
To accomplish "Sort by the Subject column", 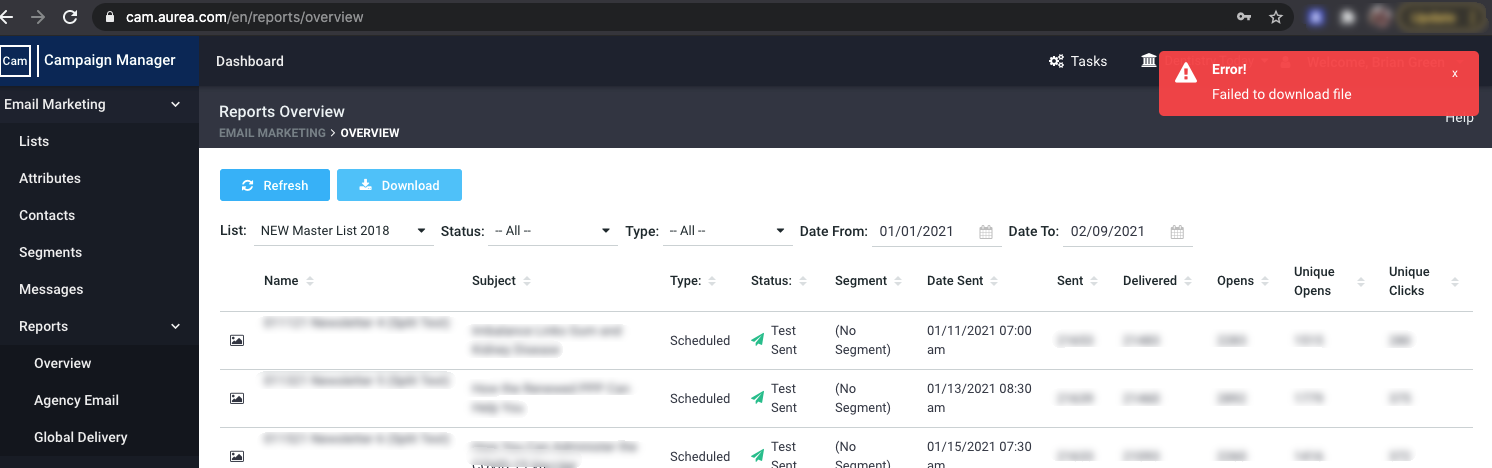I will (501, 281).
